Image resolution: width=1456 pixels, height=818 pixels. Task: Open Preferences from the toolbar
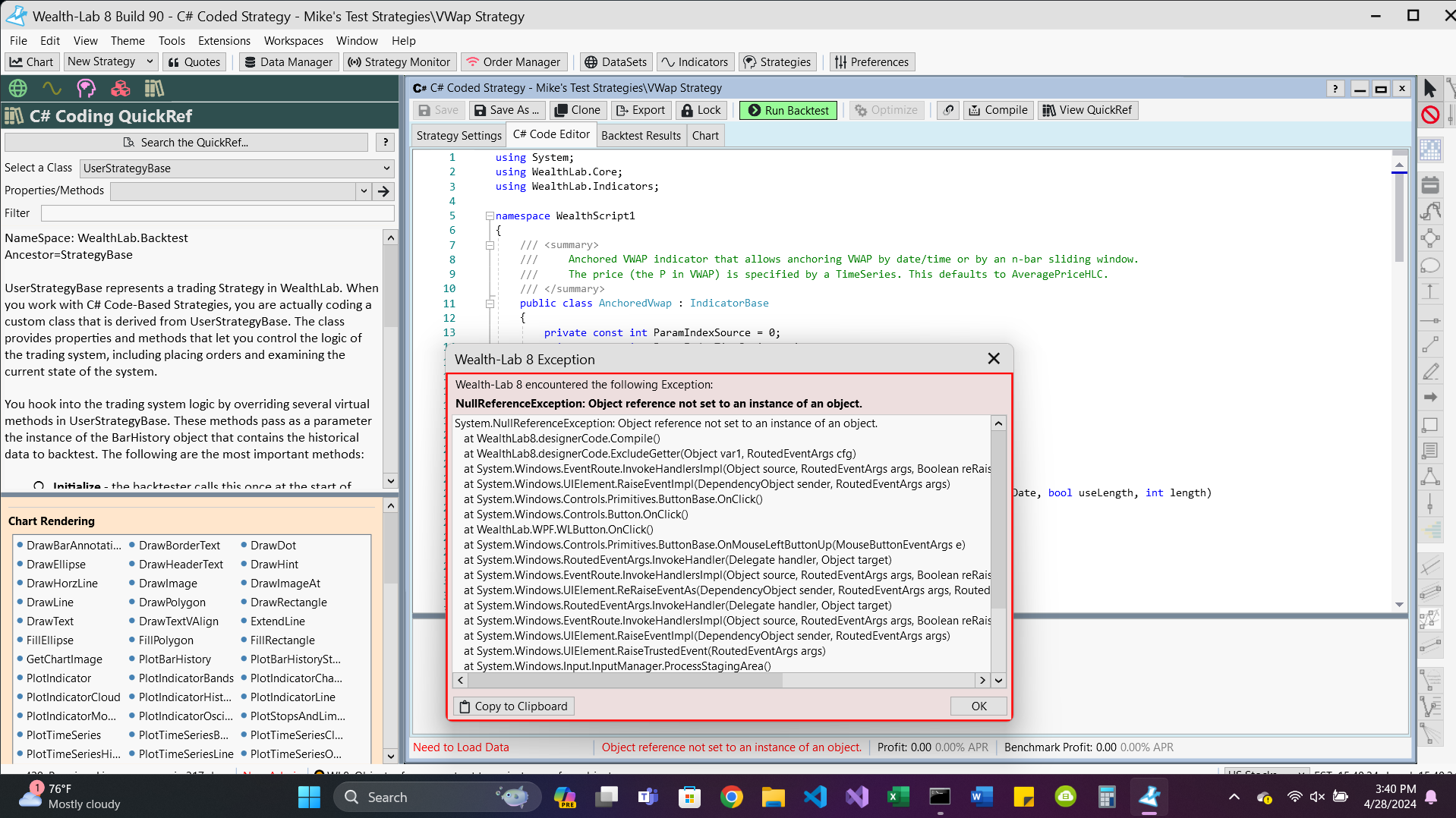tap(871, 62)
